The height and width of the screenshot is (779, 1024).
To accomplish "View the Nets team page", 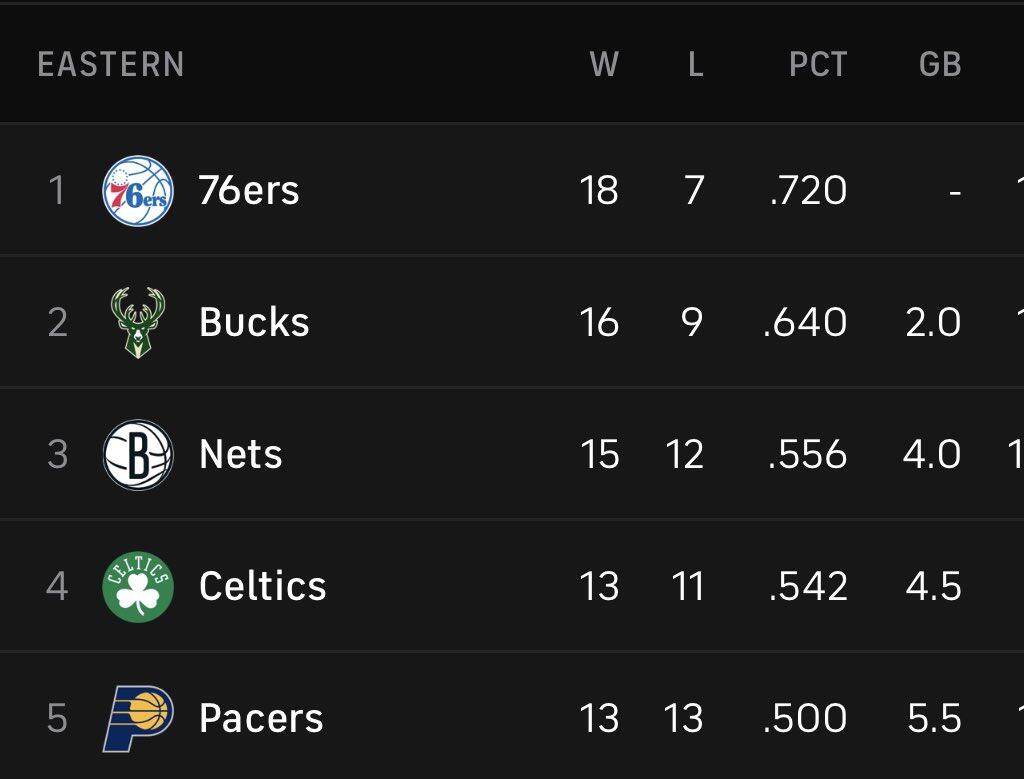I will point(240,454).
